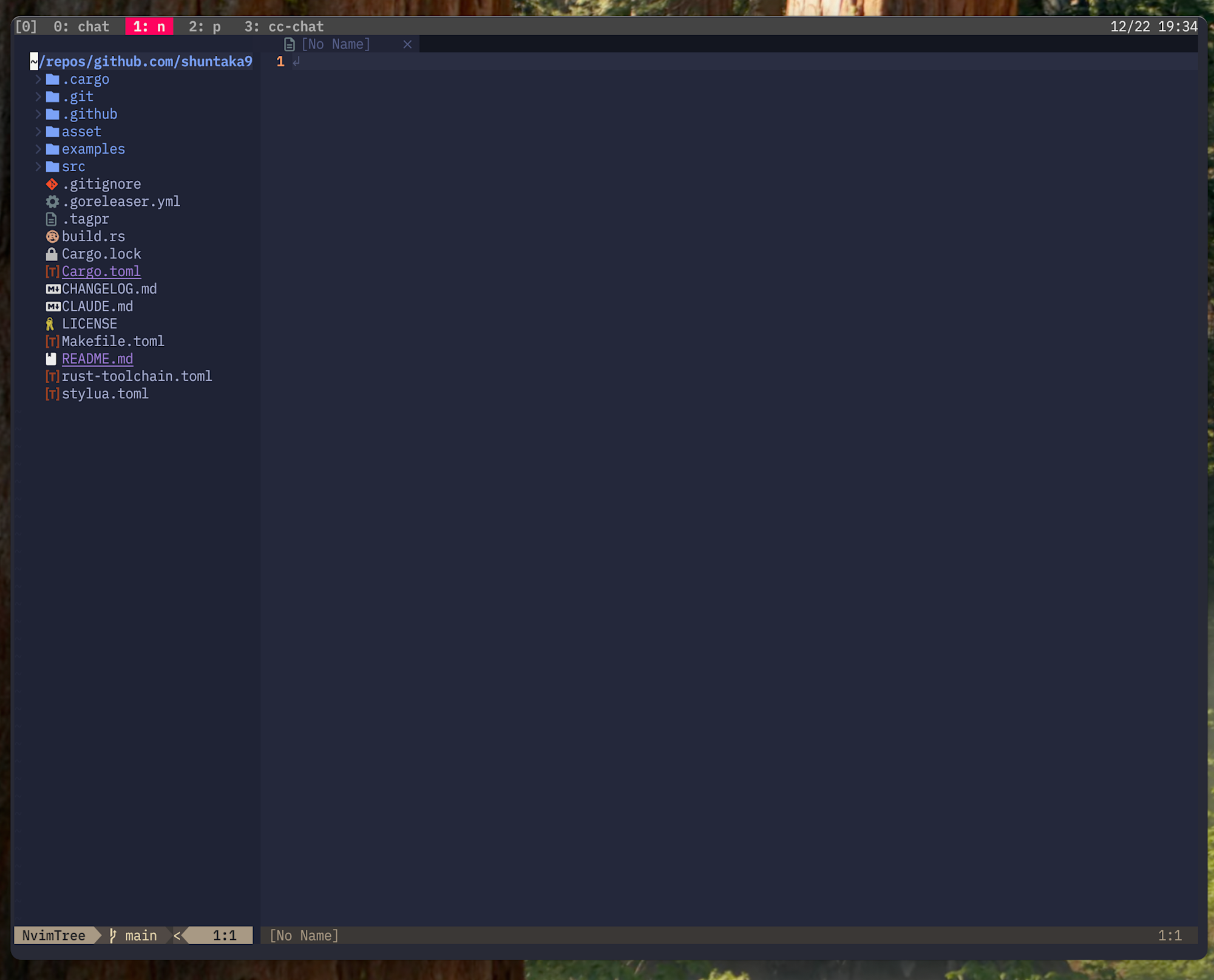Image resolution: width=1214 pixels, height=980 pixels.
Task: Expand the src folder chevron
Action: 38,166
